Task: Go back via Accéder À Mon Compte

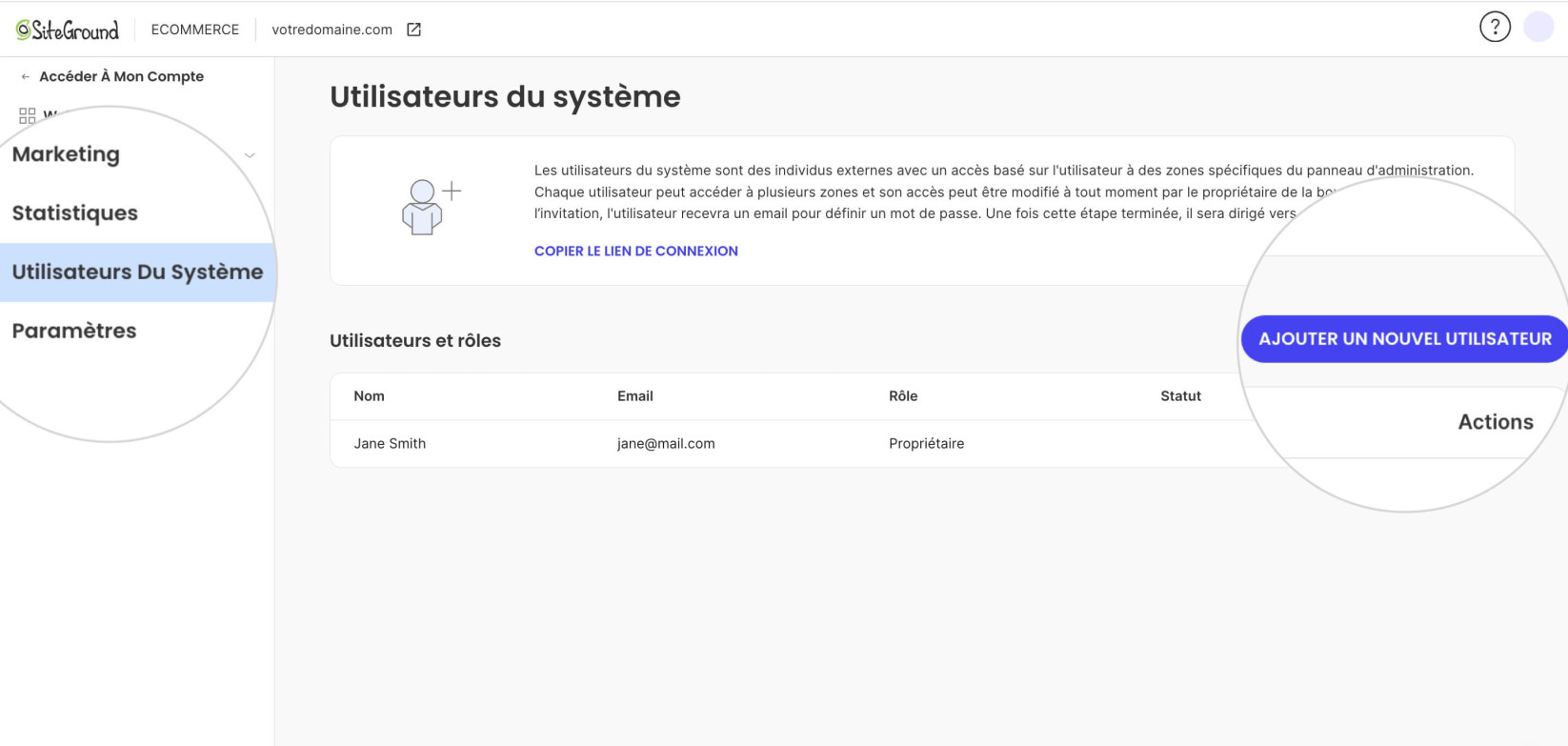Action: [x=121, y=76]
